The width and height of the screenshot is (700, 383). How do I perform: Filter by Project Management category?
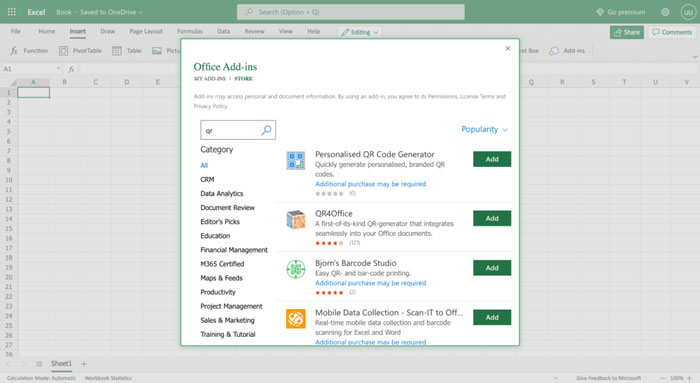click(x=231, y=306)
